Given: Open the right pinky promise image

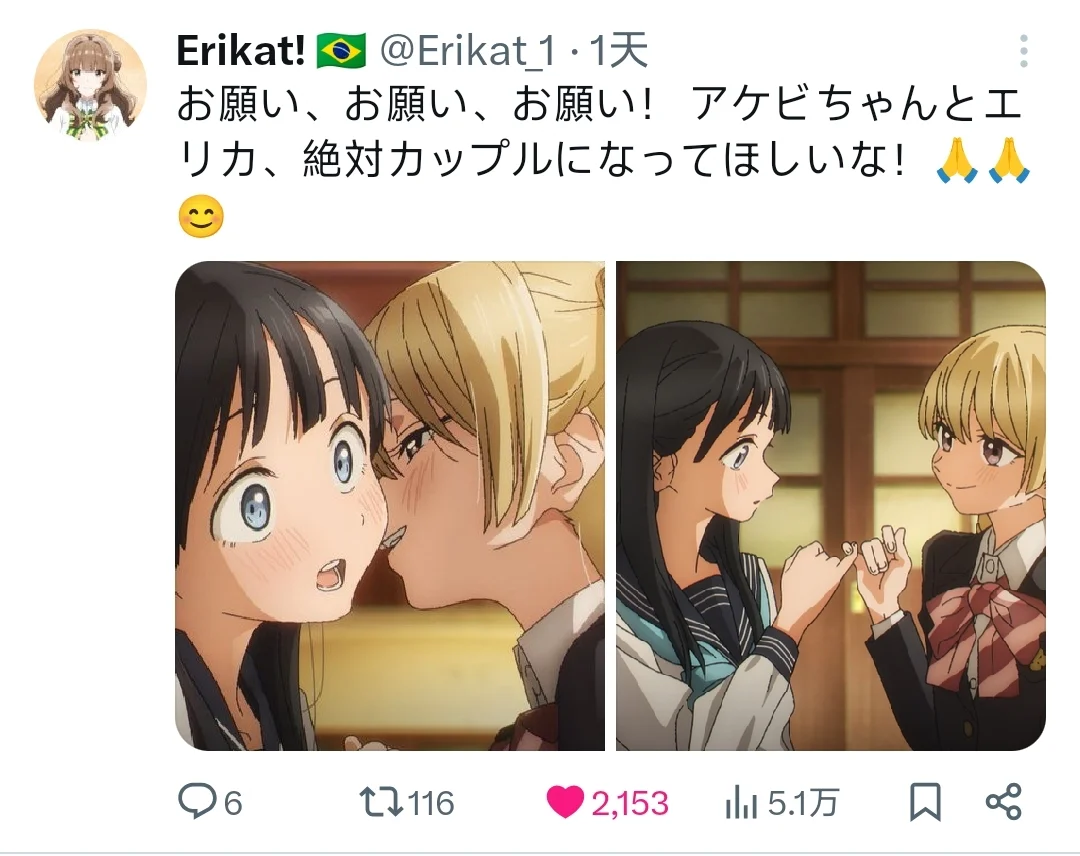Looking at the screenshot, I should 831,505.
